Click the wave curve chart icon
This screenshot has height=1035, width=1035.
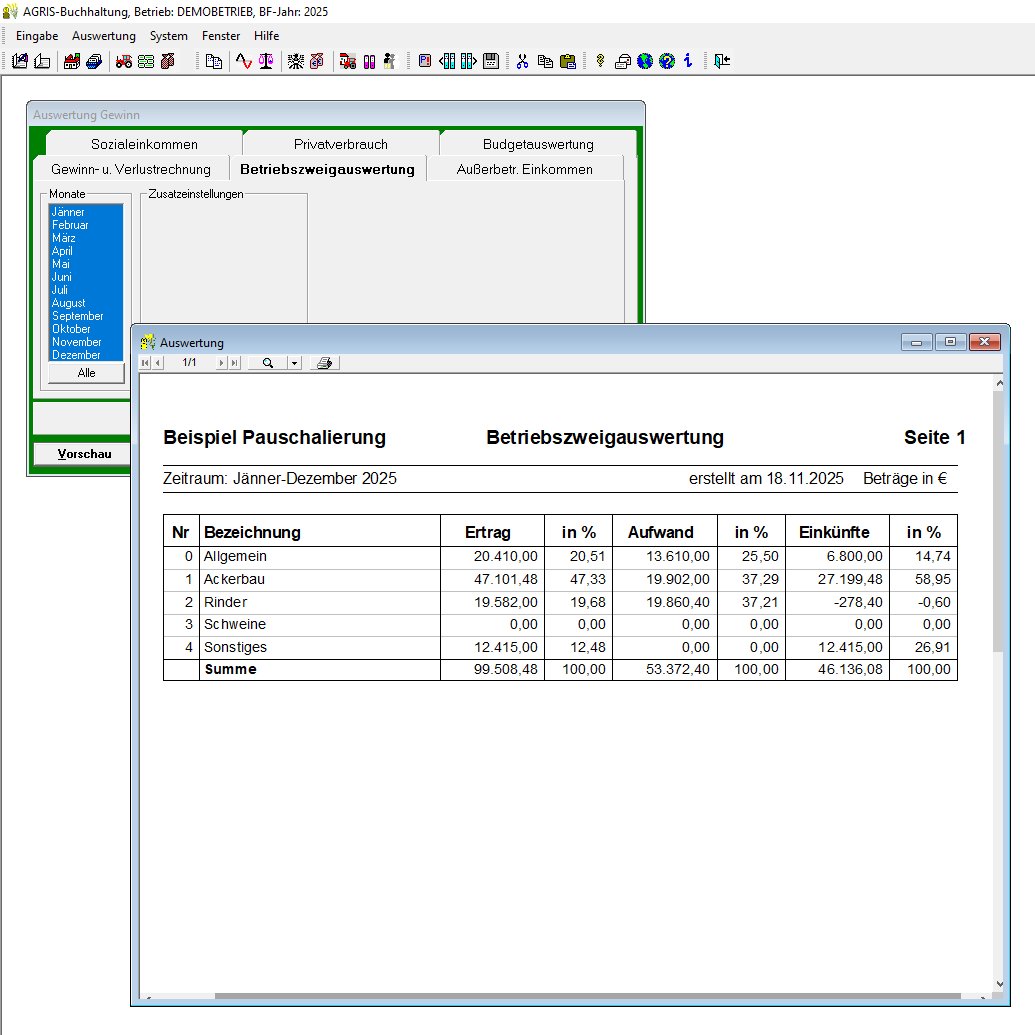(x=243, y=61)
